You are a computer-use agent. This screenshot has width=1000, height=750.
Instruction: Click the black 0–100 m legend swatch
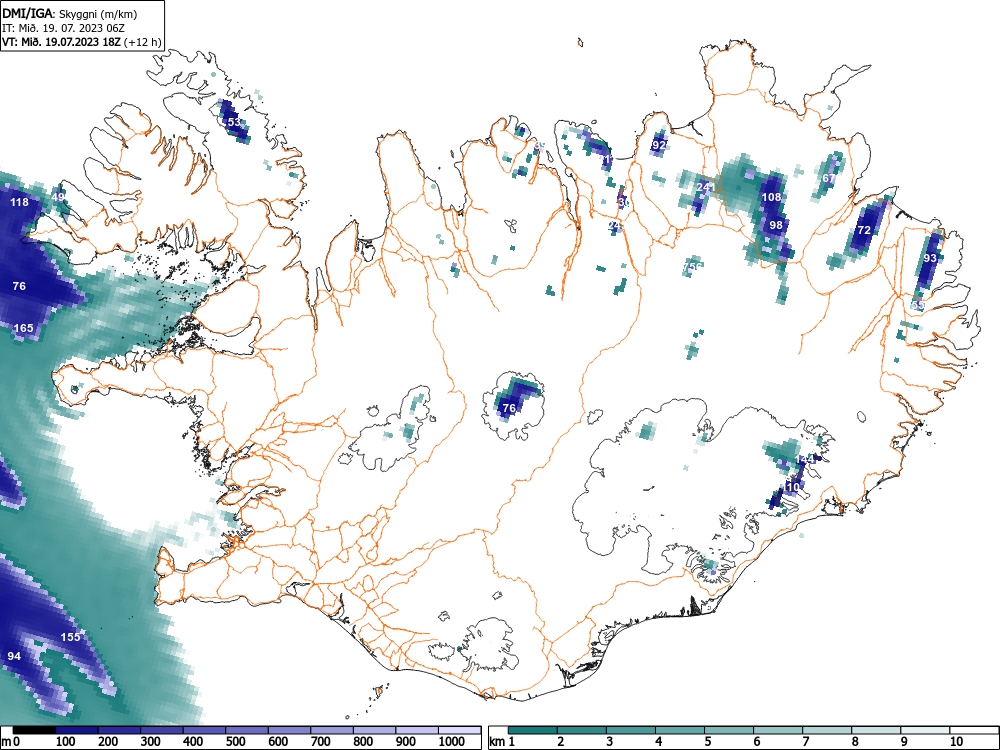(x=34, y=730)
